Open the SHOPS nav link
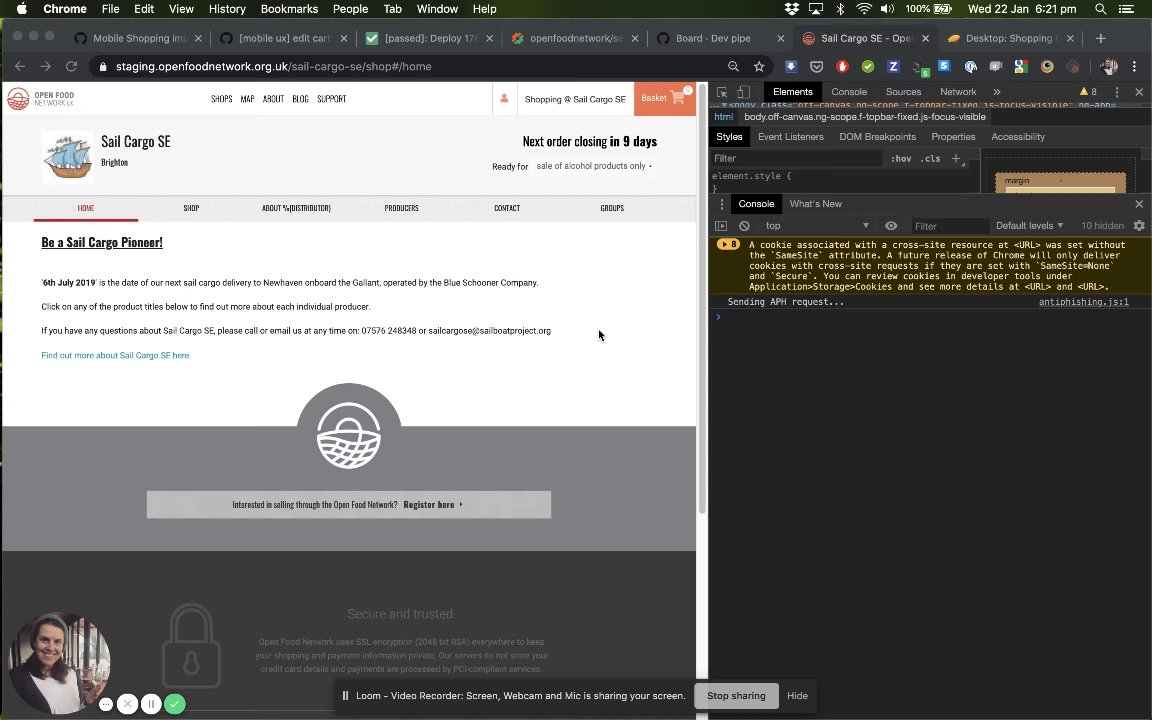 point(221,98)
